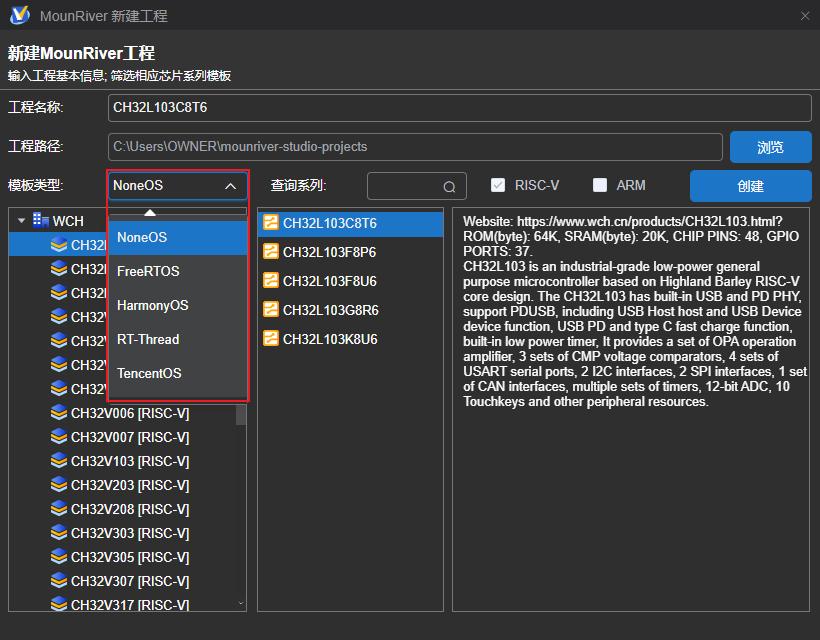Select CH32V007 [RISC-V] series
The width and height of the screenshot is (820, 640).
(130, 437)
